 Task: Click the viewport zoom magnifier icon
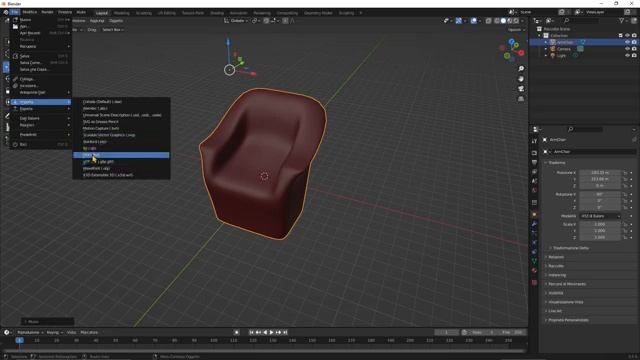tap(521, 69)
